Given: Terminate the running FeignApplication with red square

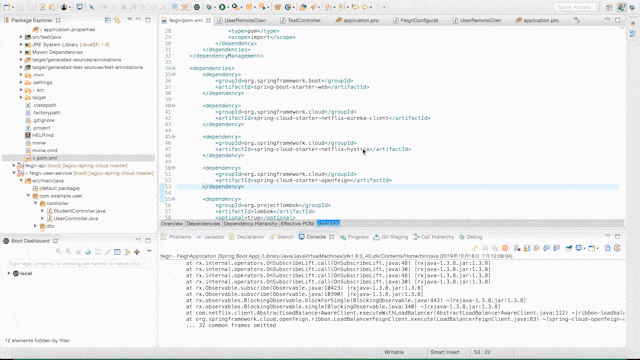Looking at the screenshot, I should coord(505,248).
